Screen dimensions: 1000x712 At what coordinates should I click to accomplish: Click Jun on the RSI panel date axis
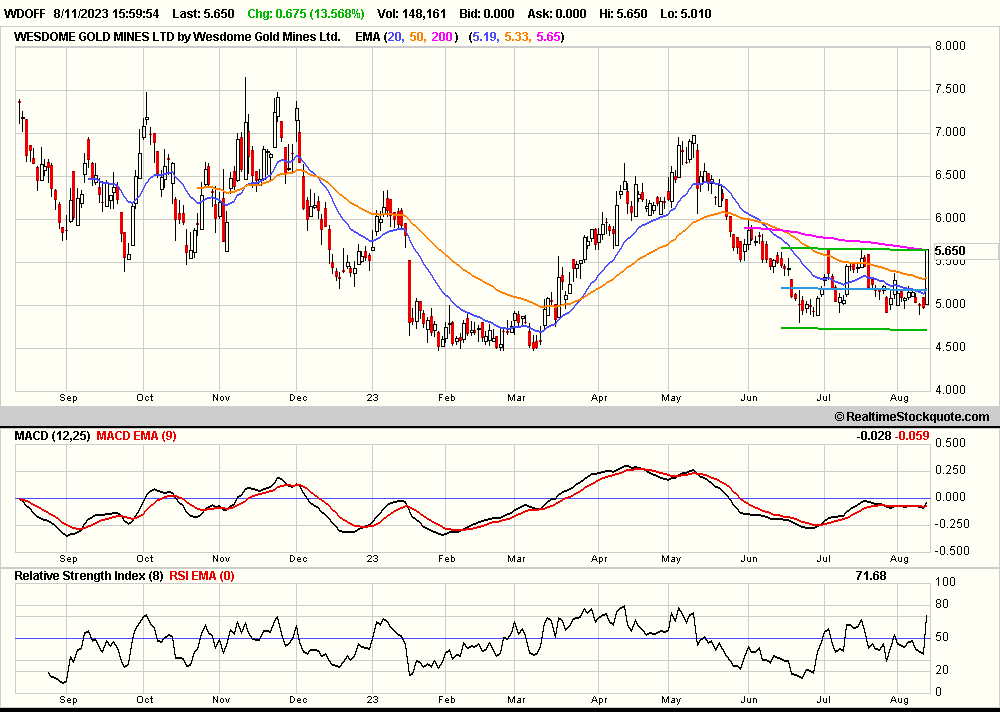click(749, 700)
